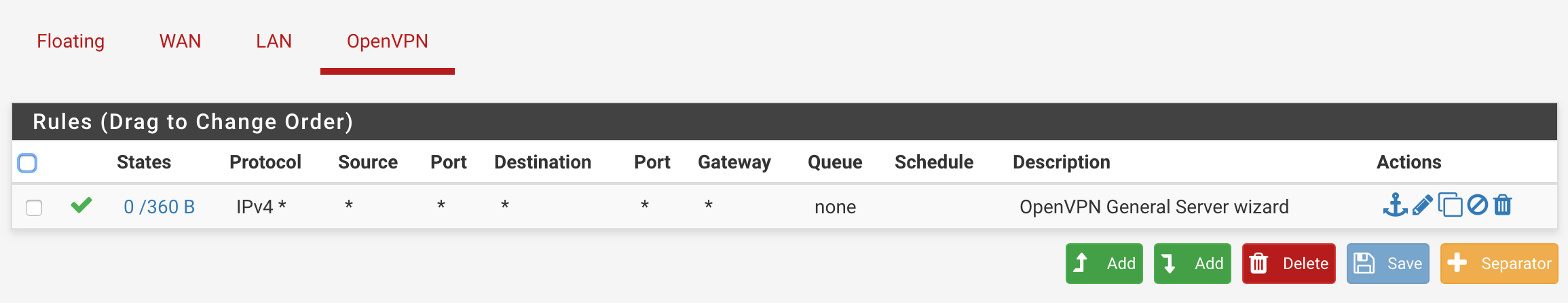Click the rule description text

pyautogui.click(x=1154, y=207)
